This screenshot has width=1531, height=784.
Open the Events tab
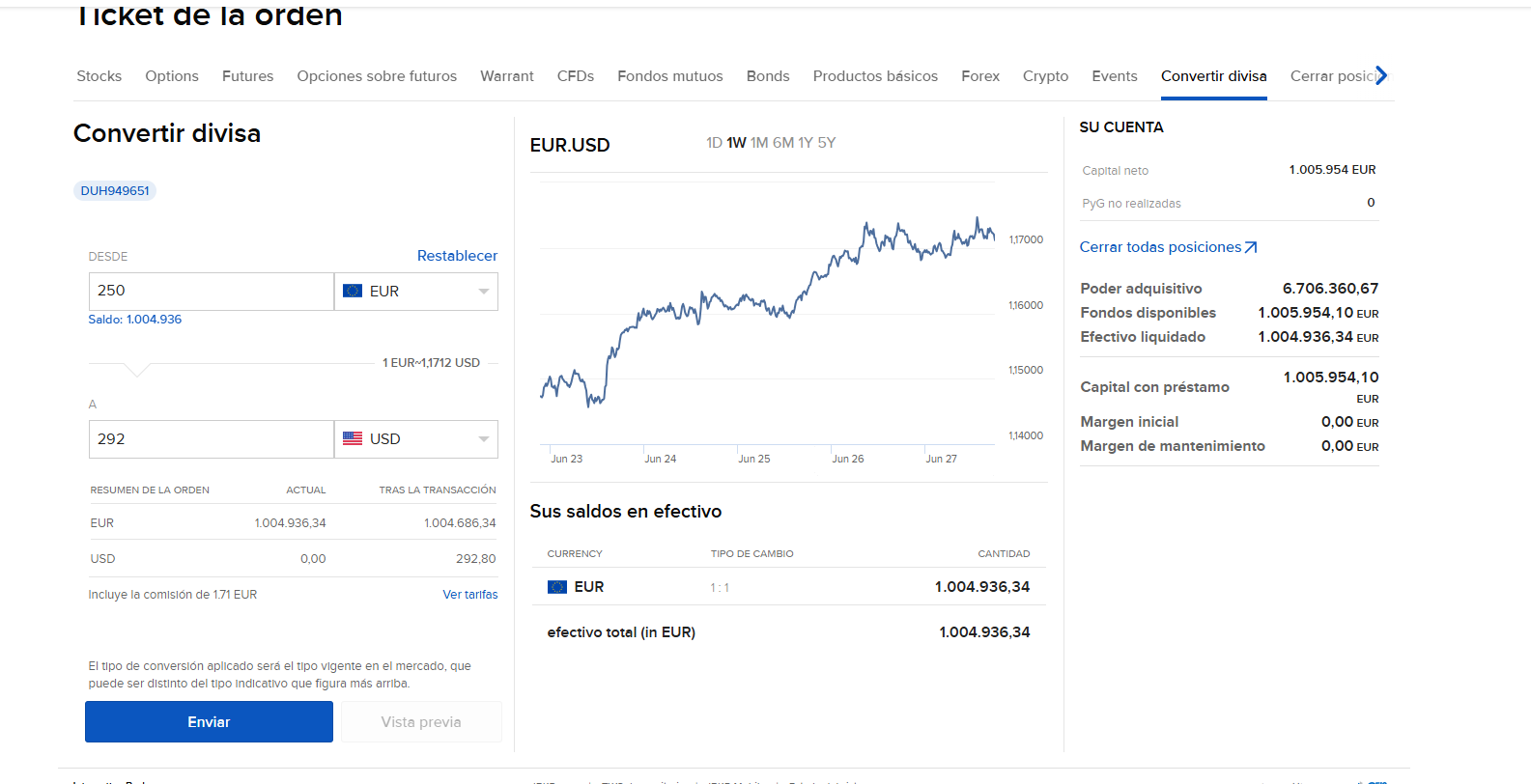click(1115, 76)
